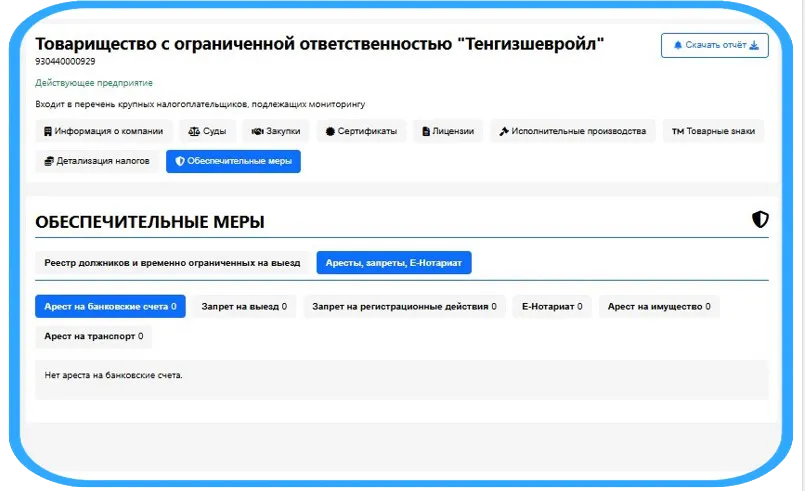
Task: Click the TM icon on Товарные знаки
Action: [x=677, y=131]
